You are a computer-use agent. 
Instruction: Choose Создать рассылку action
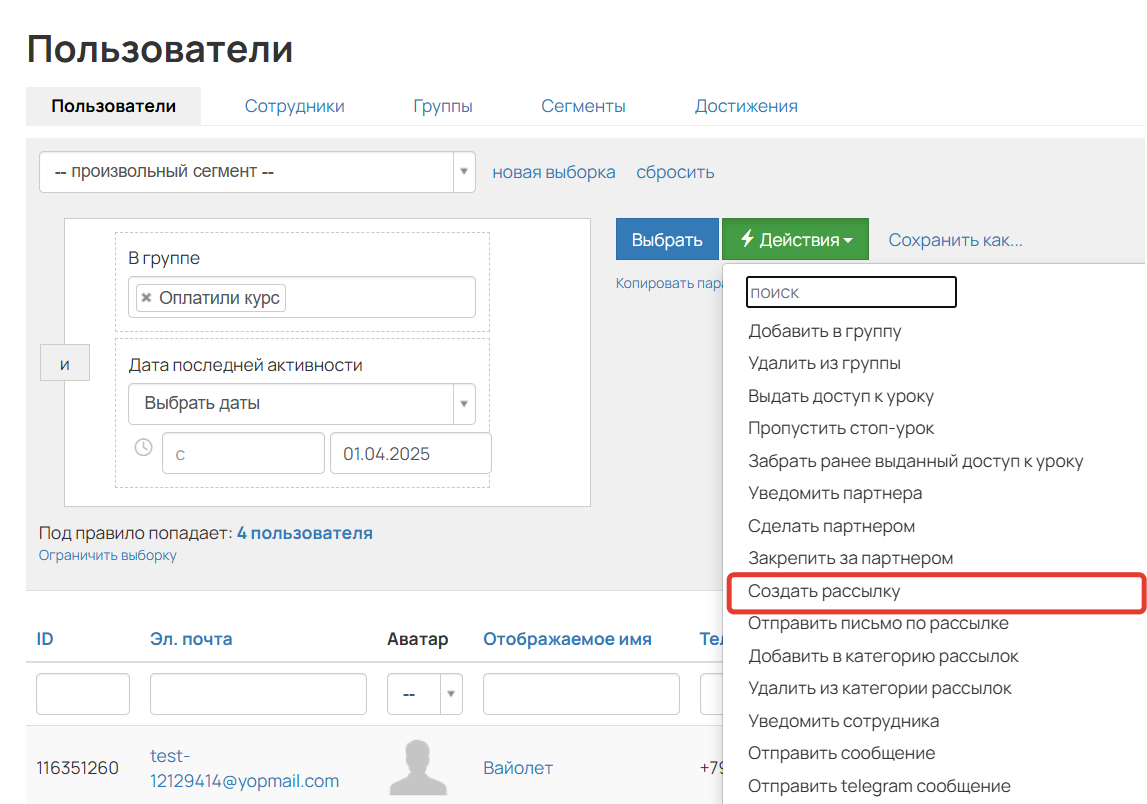pos(824,591)
